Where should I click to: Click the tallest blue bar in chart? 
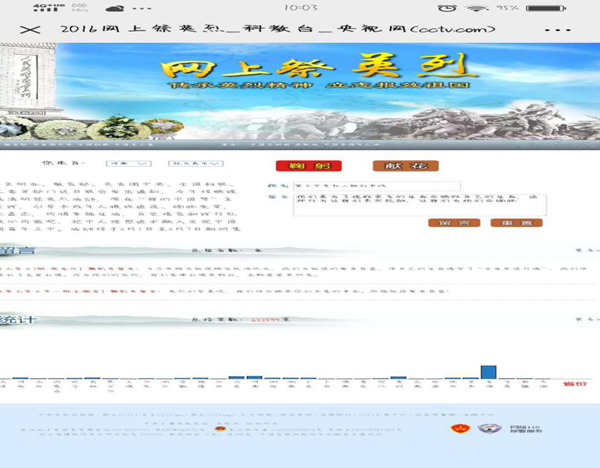(x=488, y=372)
